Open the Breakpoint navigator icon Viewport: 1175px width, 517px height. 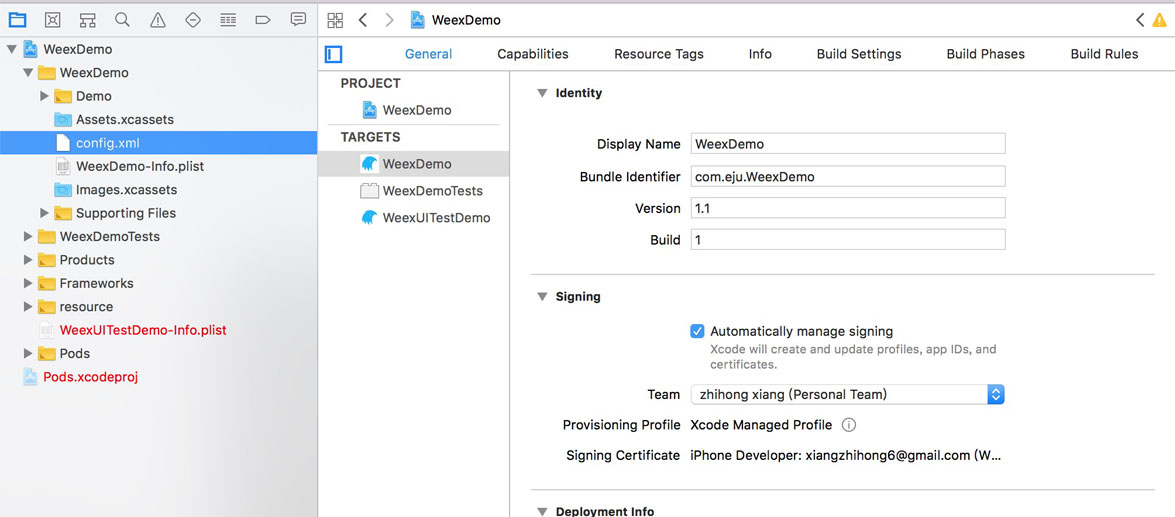pyautogui.click(x=263, y=20)
